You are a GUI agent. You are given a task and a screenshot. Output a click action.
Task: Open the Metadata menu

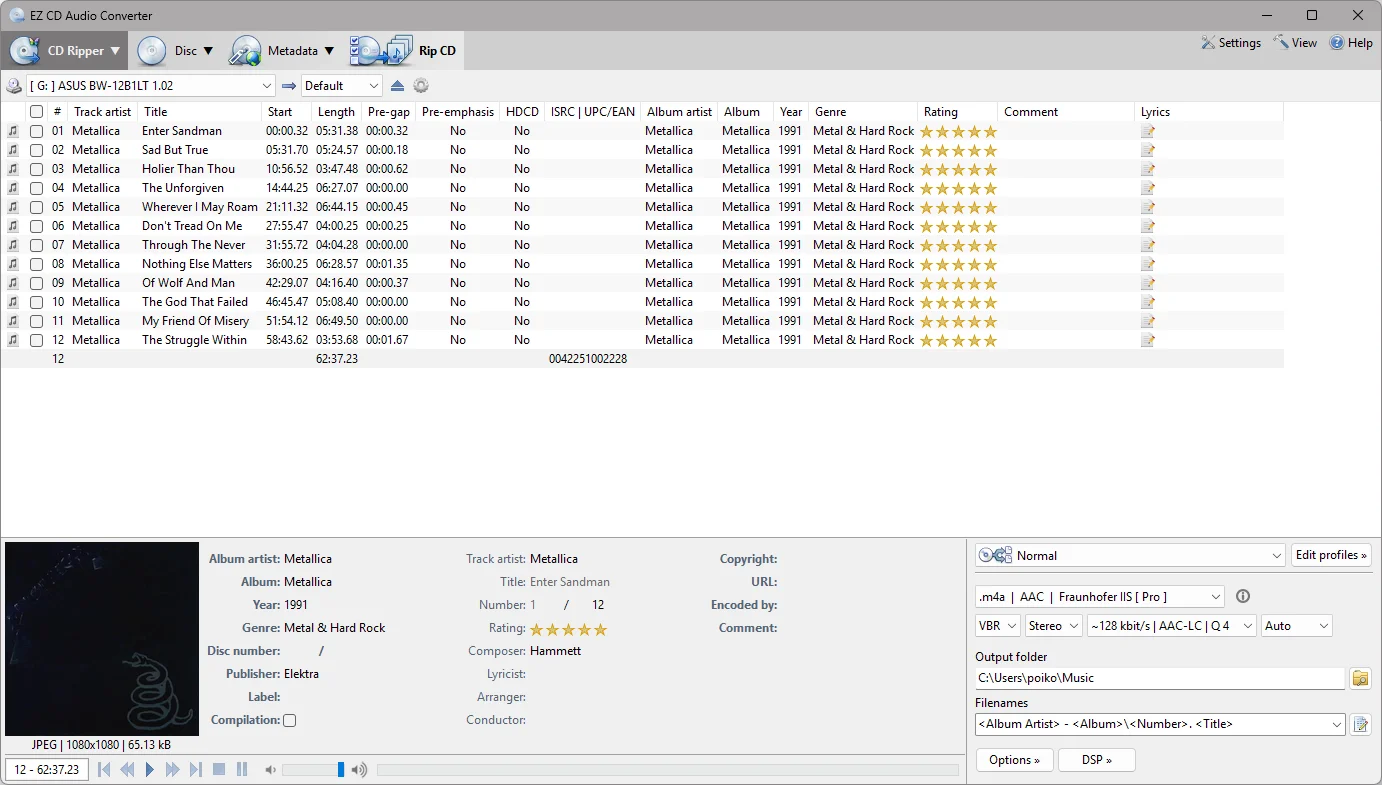click(x=282, y=50)
